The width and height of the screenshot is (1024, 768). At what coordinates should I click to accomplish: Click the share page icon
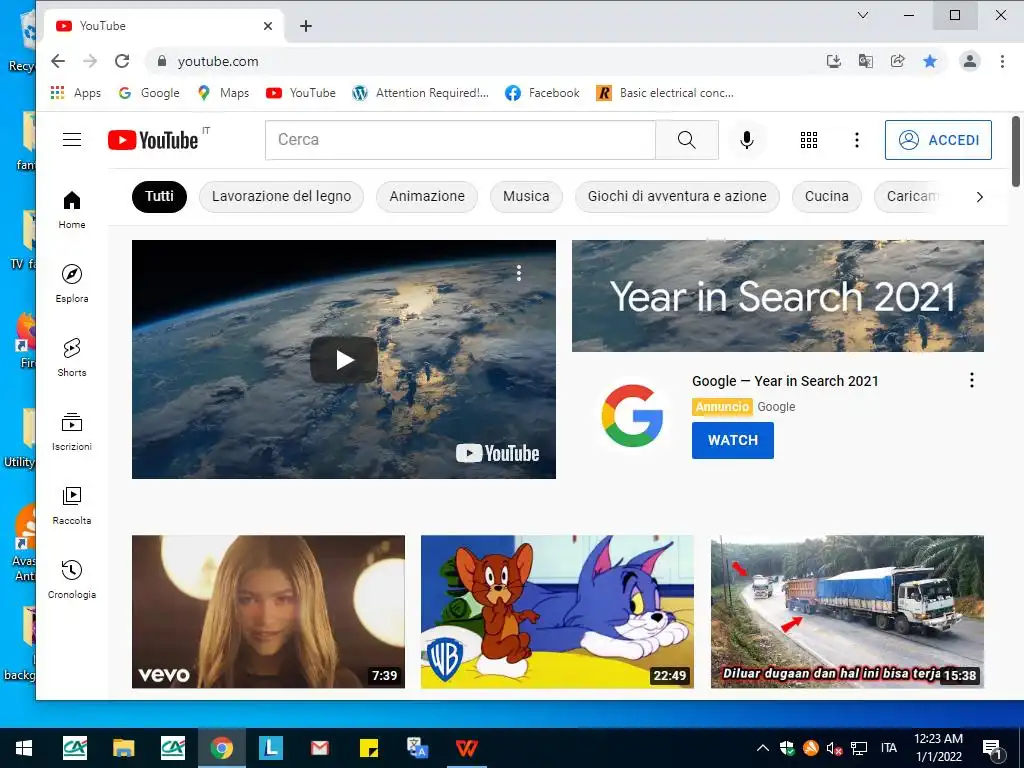(x=897, y=61)
